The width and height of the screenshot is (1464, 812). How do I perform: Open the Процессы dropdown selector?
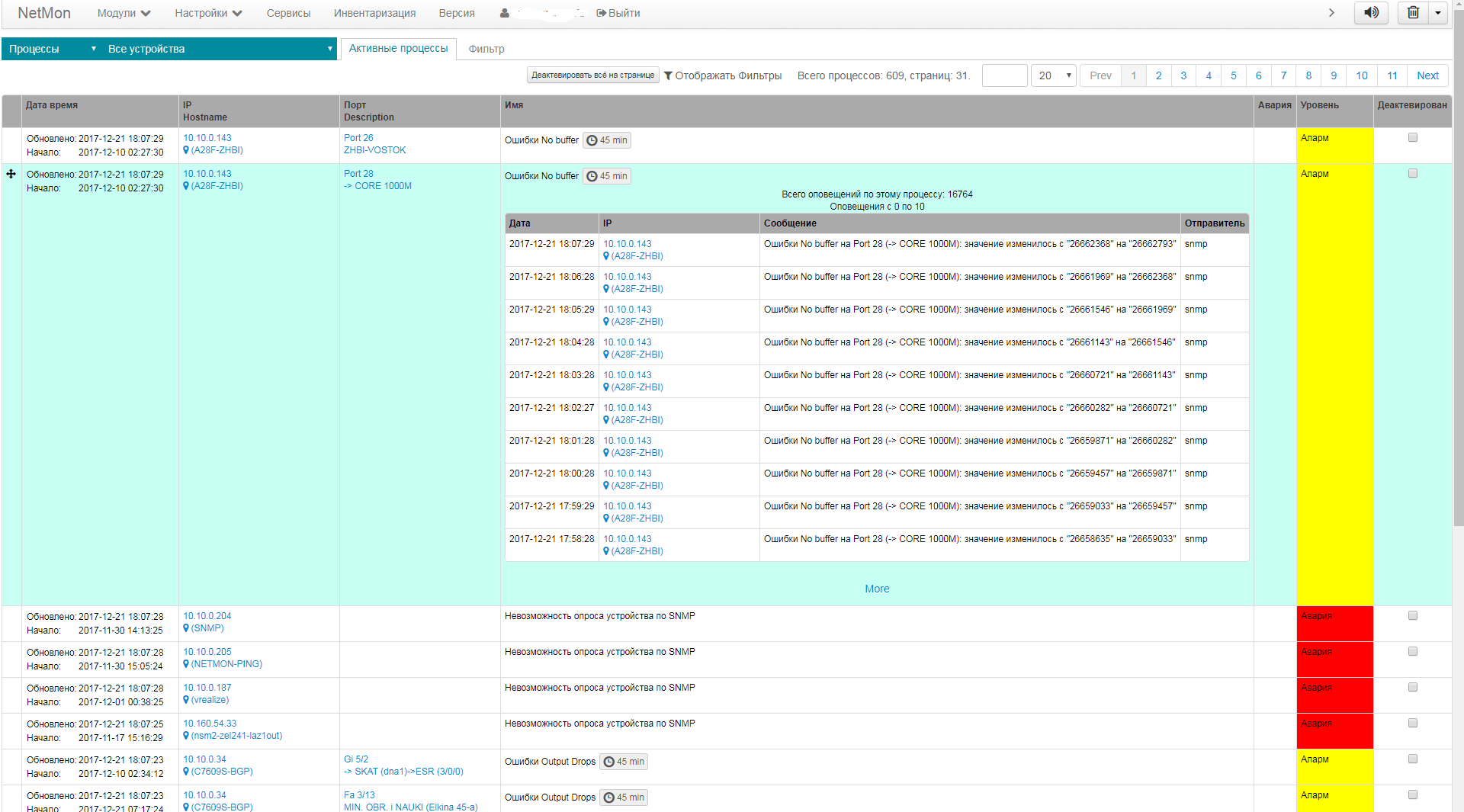click(52, 49)
